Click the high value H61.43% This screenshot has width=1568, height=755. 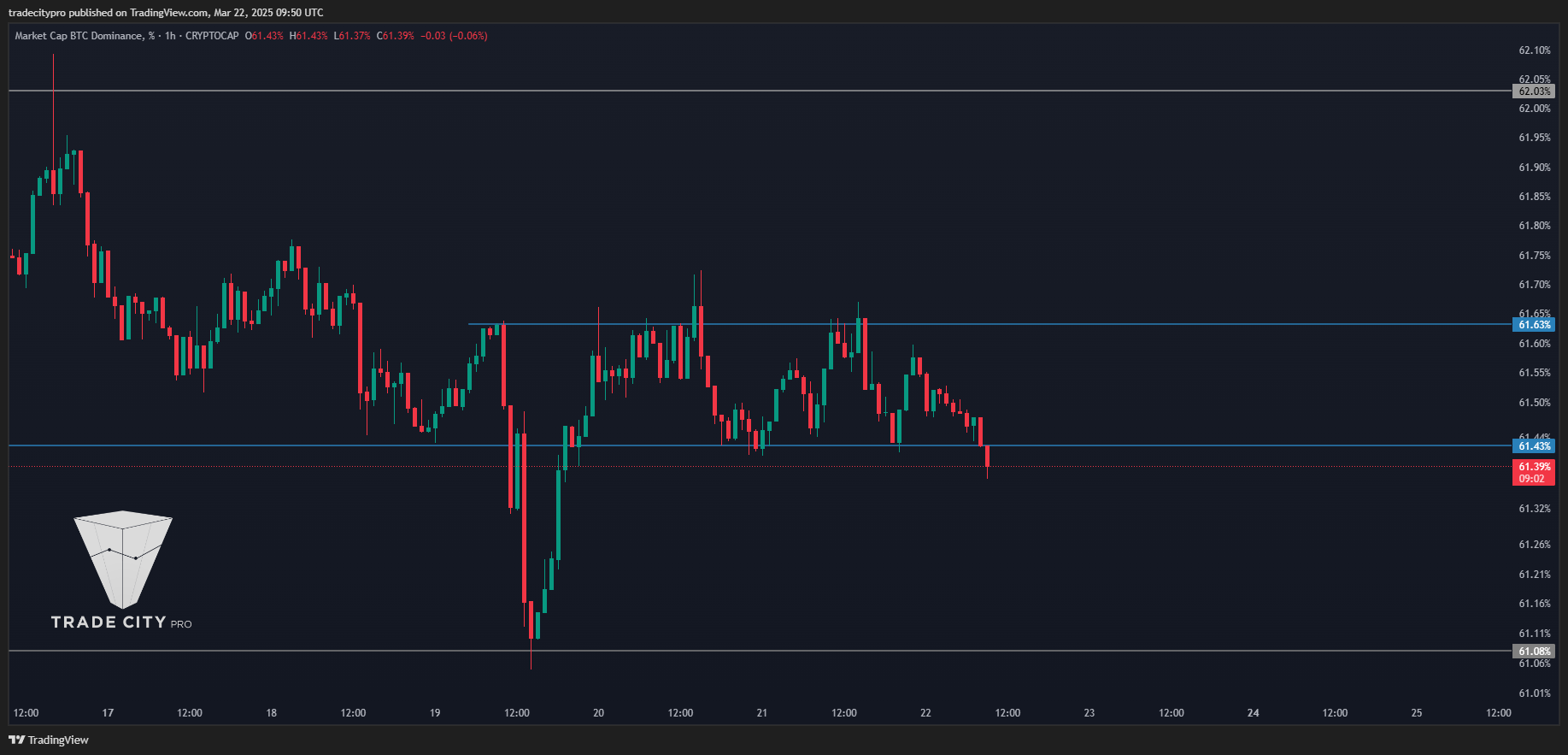pyautogui.click(x=308, y=36)
